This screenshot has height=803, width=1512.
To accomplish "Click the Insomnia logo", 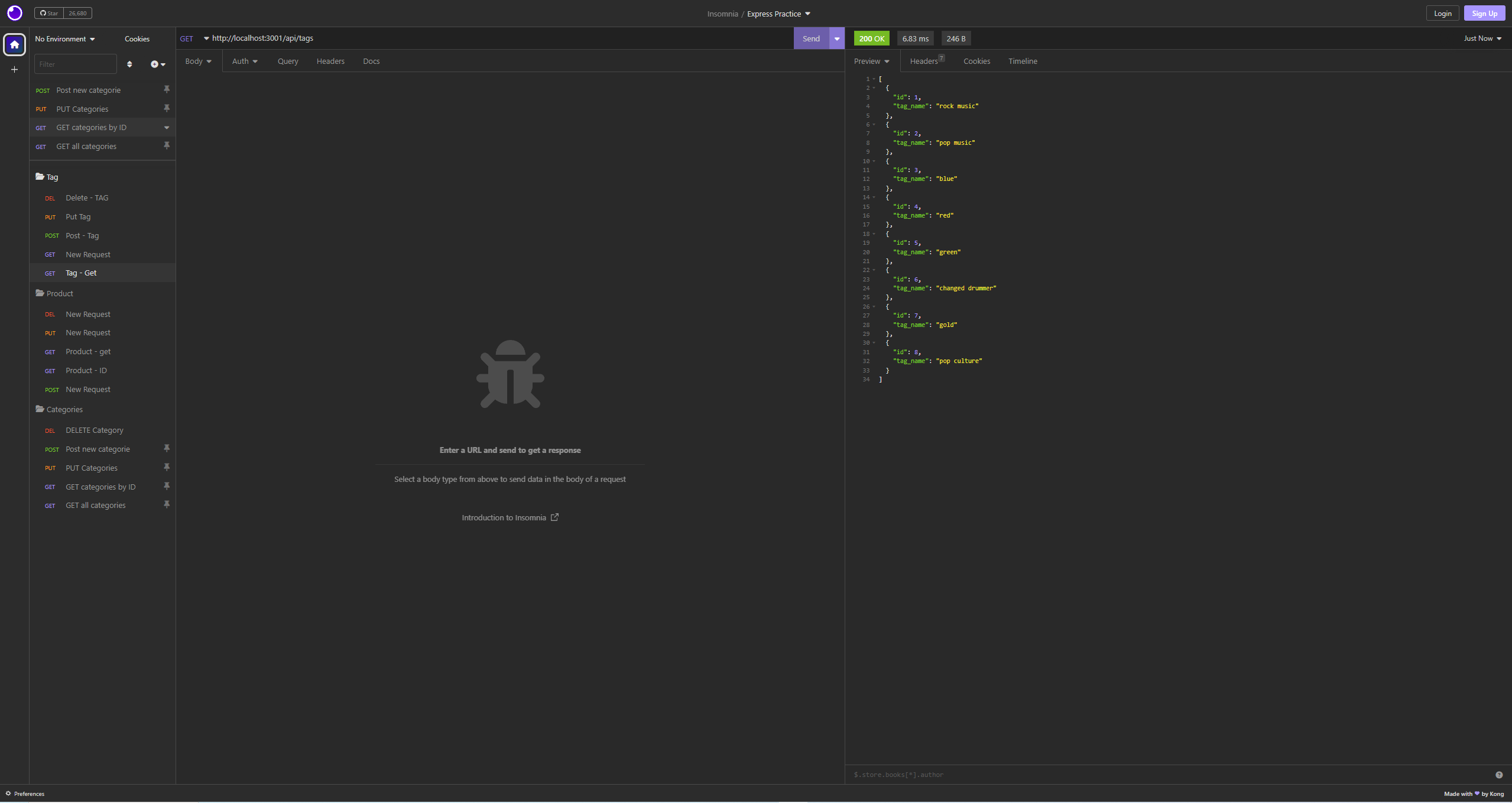I will tap(14, 12).
